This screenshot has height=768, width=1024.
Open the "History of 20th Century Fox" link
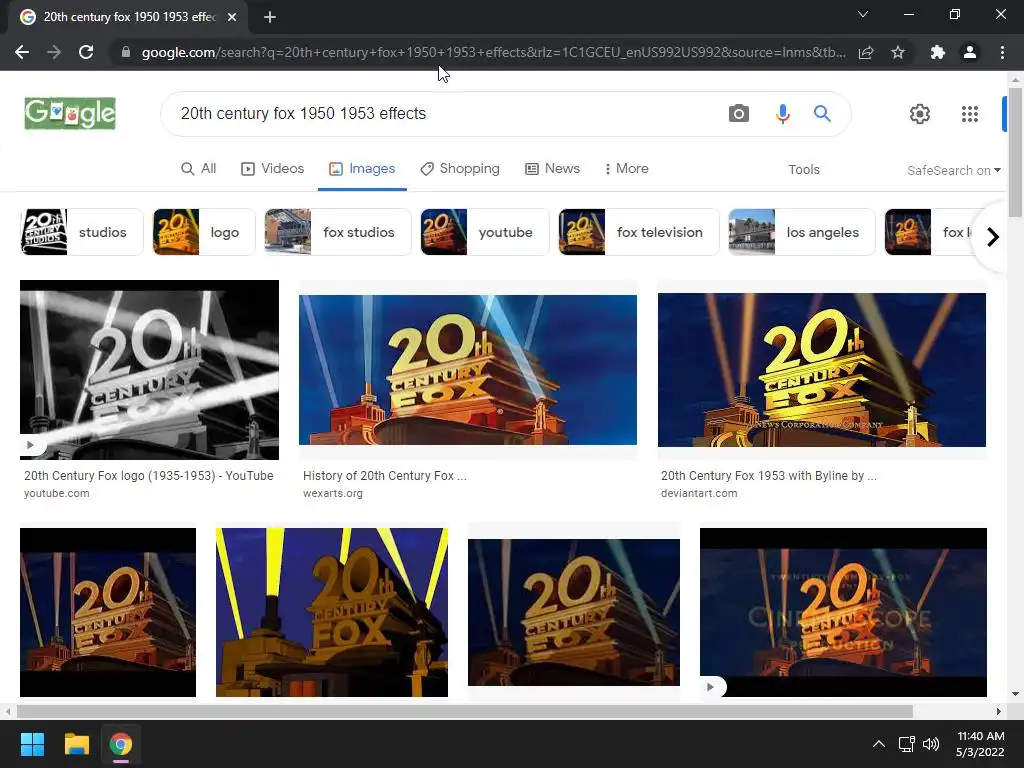click(x=385, y=475)
